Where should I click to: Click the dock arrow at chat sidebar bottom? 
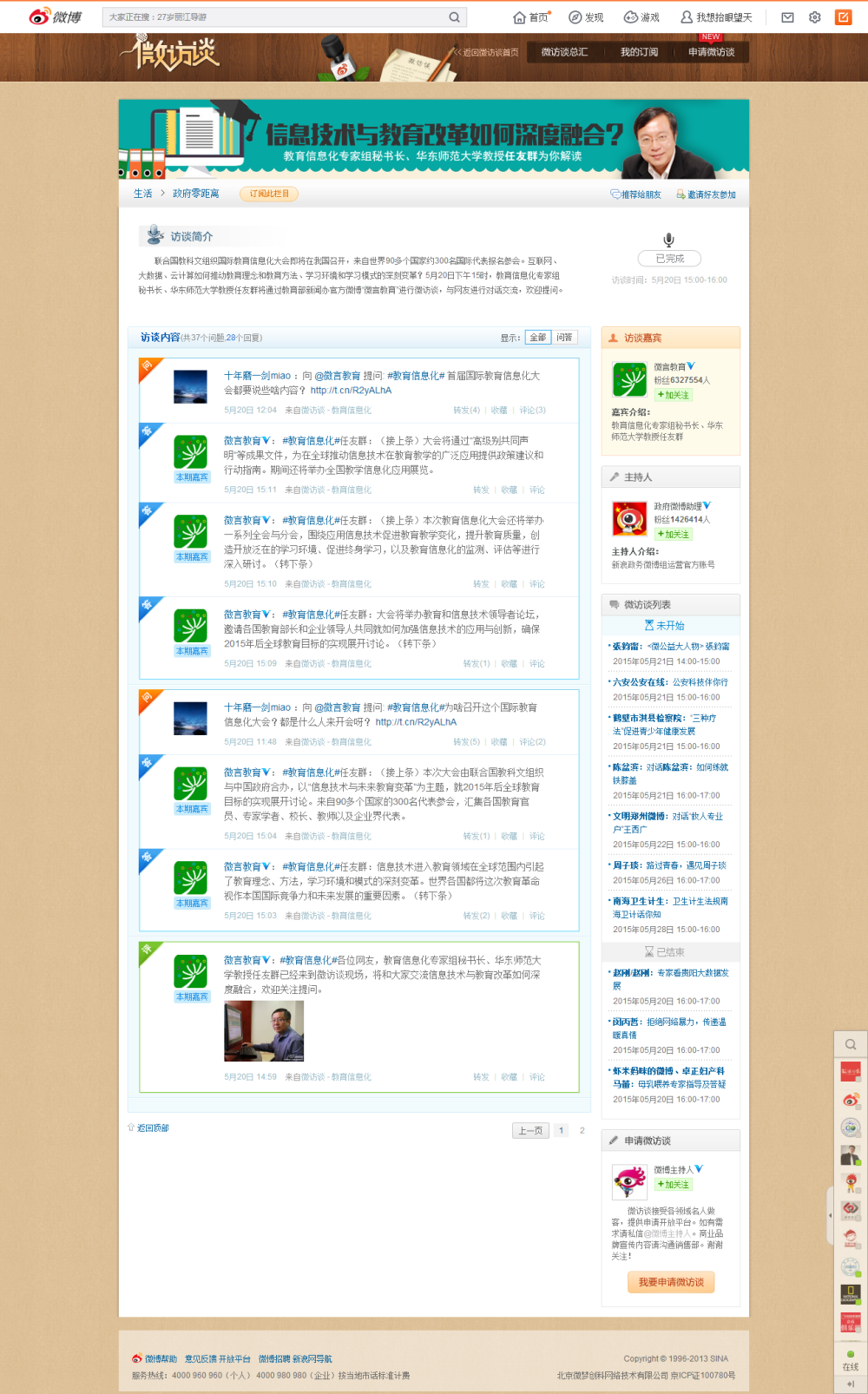pos(851,1384)
